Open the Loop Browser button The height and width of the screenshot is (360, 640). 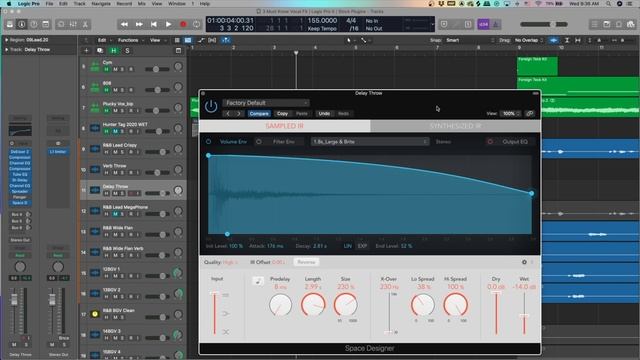click(619, 24)
